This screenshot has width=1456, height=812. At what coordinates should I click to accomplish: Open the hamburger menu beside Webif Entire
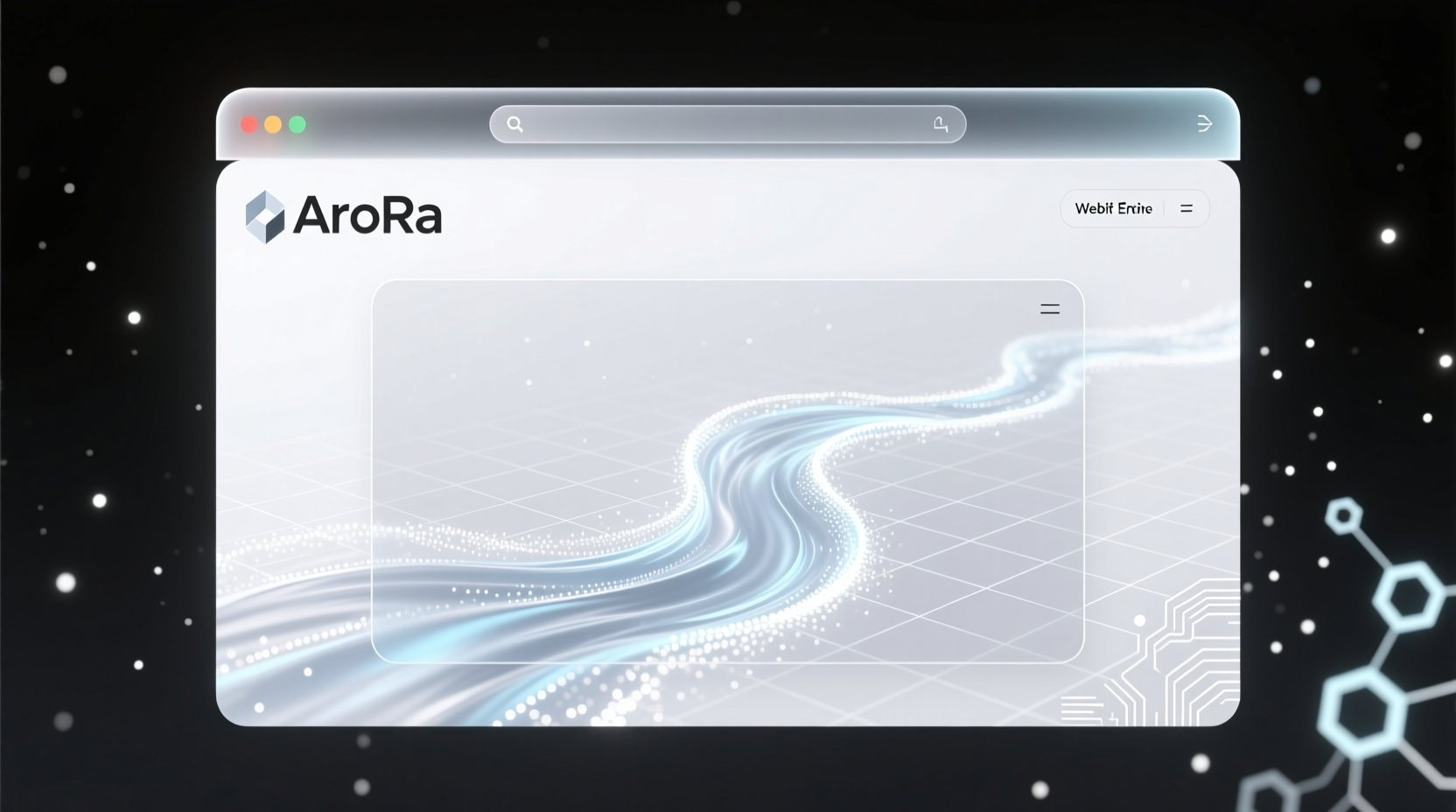[x=1186, y=208]
